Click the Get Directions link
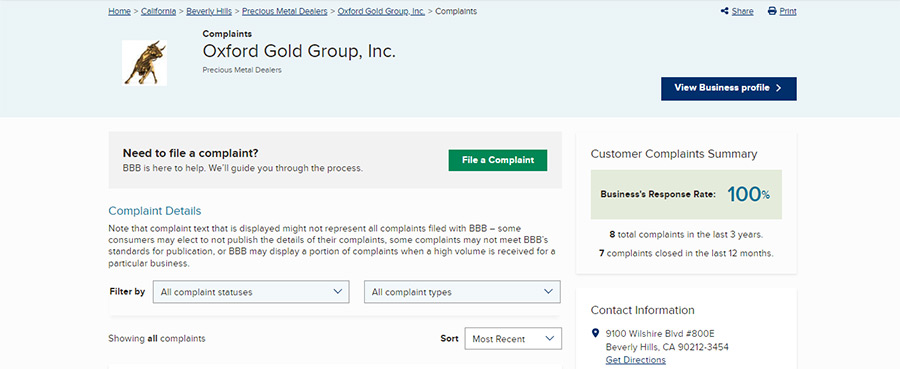This screenshot has height=369, width=900. (x=635, y=360)
